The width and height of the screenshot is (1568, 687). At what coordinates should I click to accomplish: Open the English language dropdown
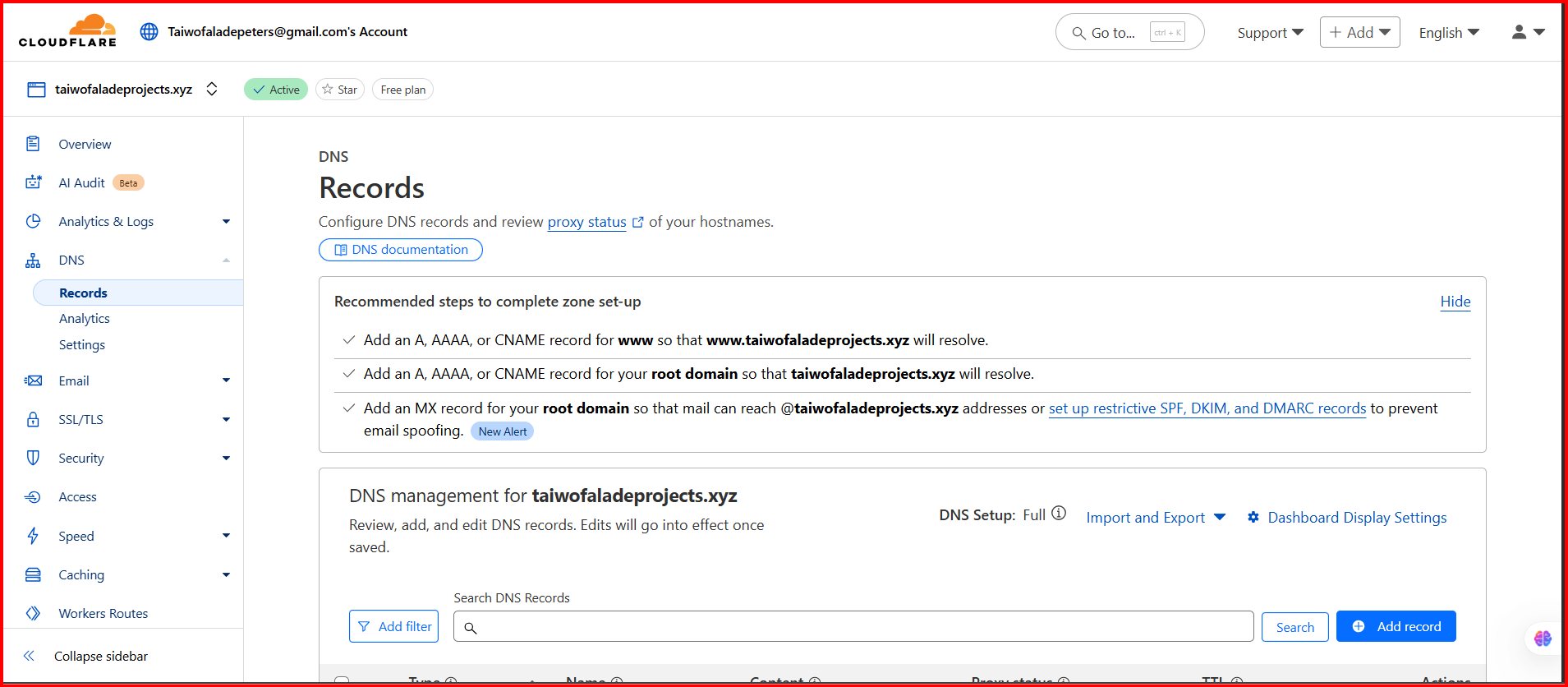click(1449, 32)
